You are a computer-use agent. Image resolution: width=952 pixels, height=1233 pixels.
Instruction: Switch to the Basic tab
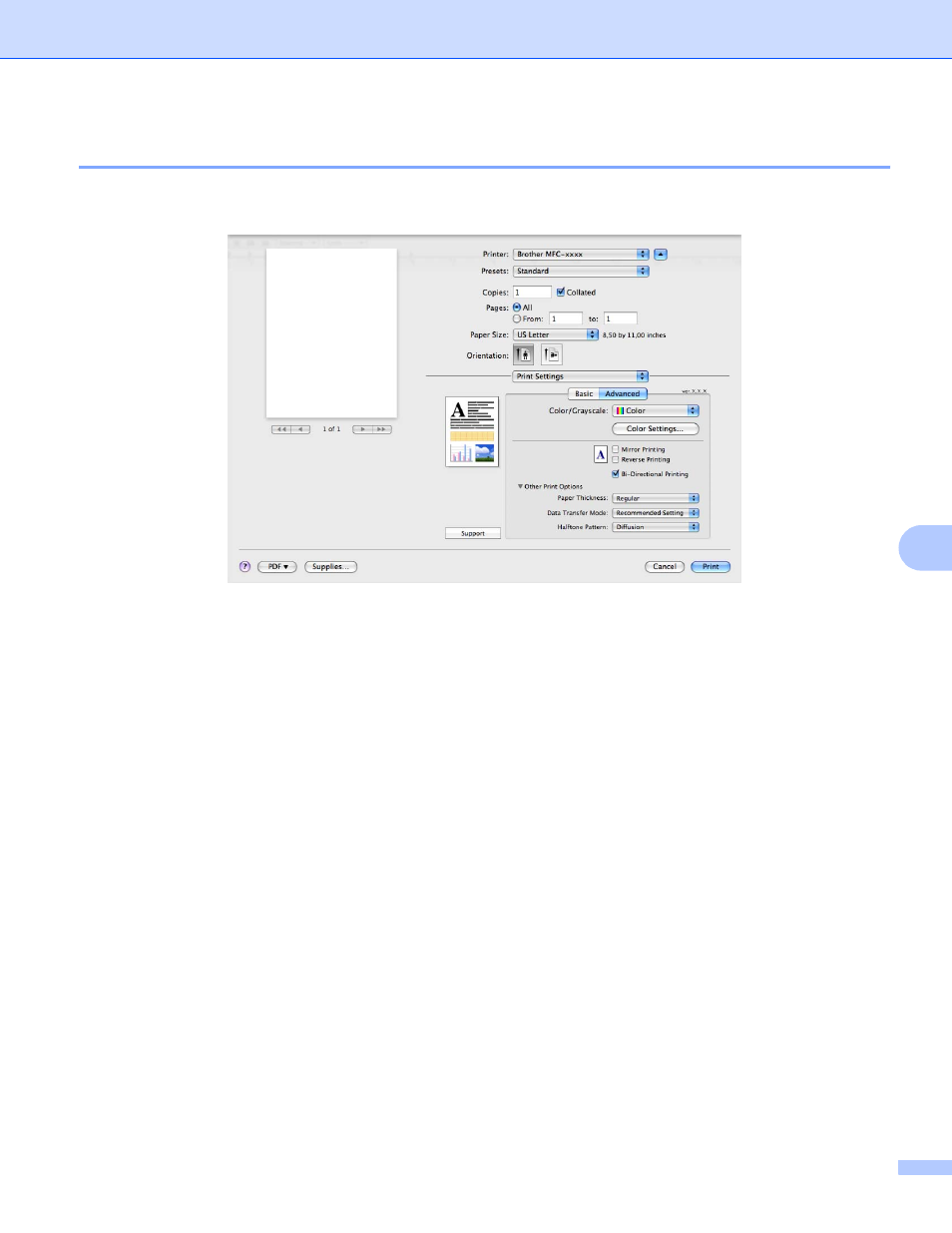tap(584, 394)
